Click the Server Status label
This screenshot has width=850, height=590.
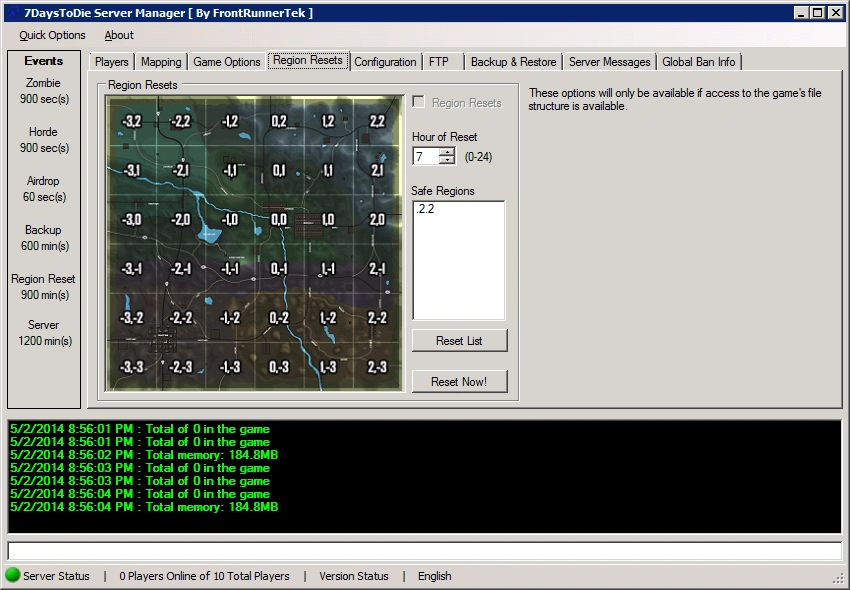point(56,576)
